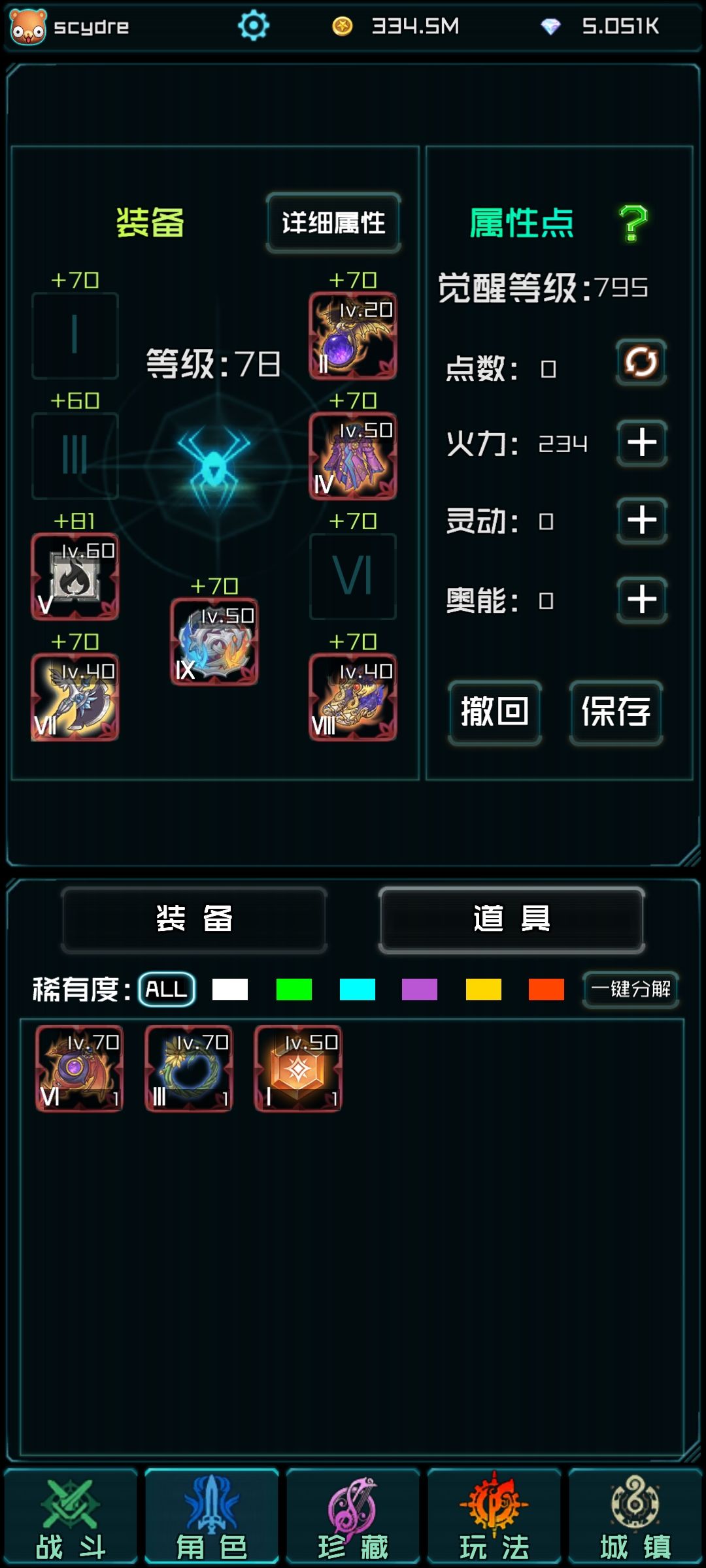Select the lv.70 wreath III inventory item
The height and width of the screenshot is (1568, 706).
(x=188, y=1069)
